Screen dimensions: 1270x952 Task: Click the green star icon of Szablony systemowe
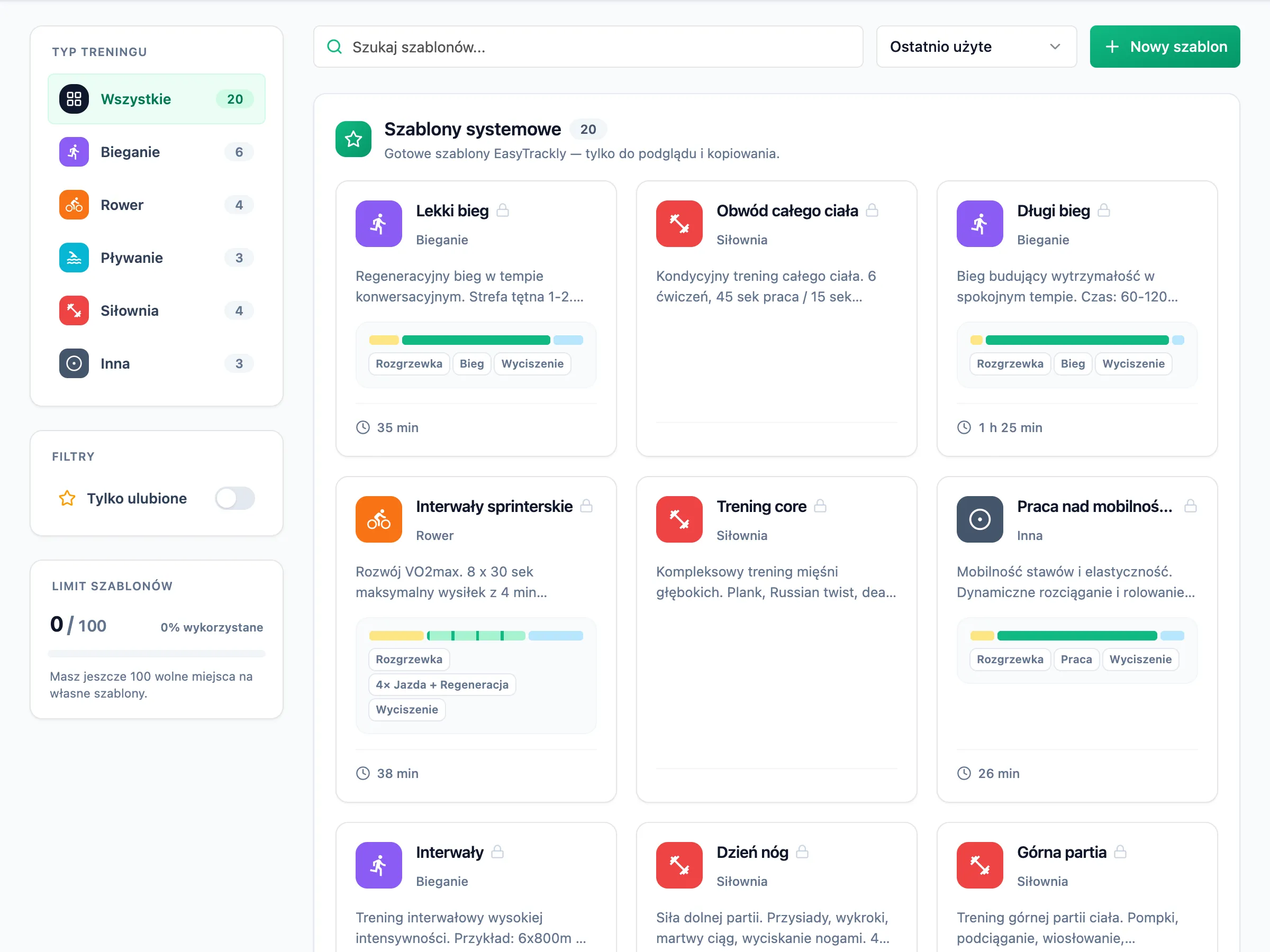(353, 139)
